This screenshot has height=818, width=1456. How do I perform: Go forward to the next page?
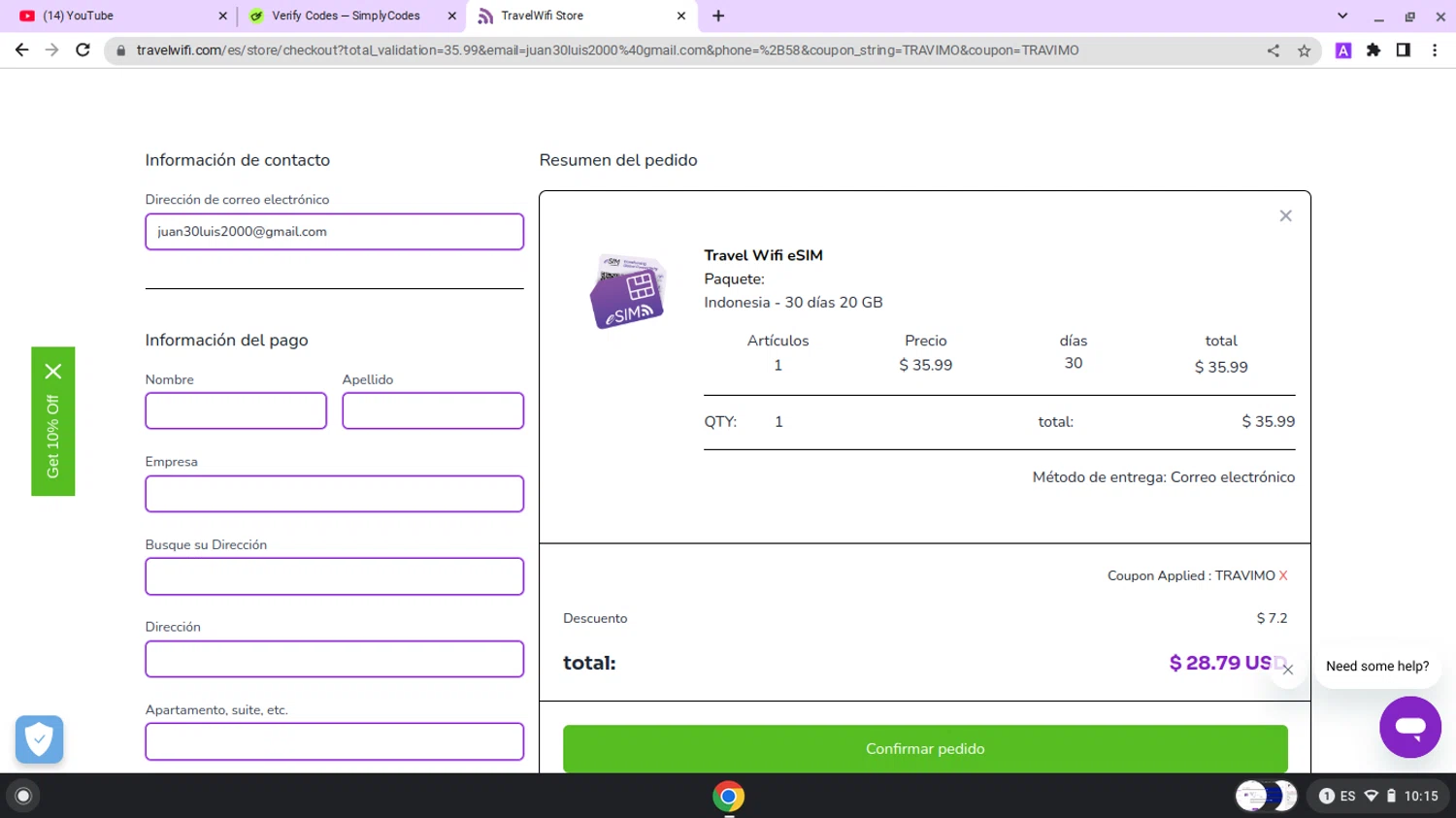click(52, 50)
